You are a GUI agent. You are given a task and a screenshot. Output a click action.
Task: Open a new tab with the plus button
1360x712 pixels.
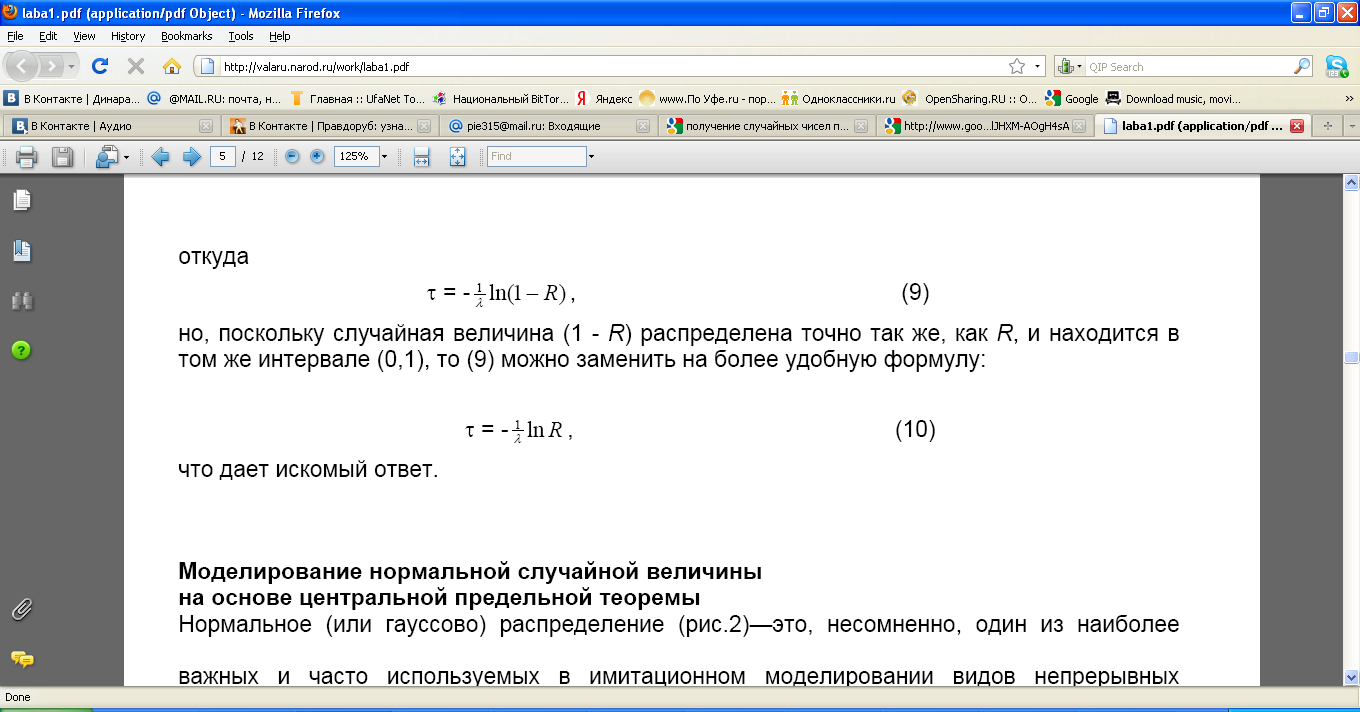click(1328, 127)
